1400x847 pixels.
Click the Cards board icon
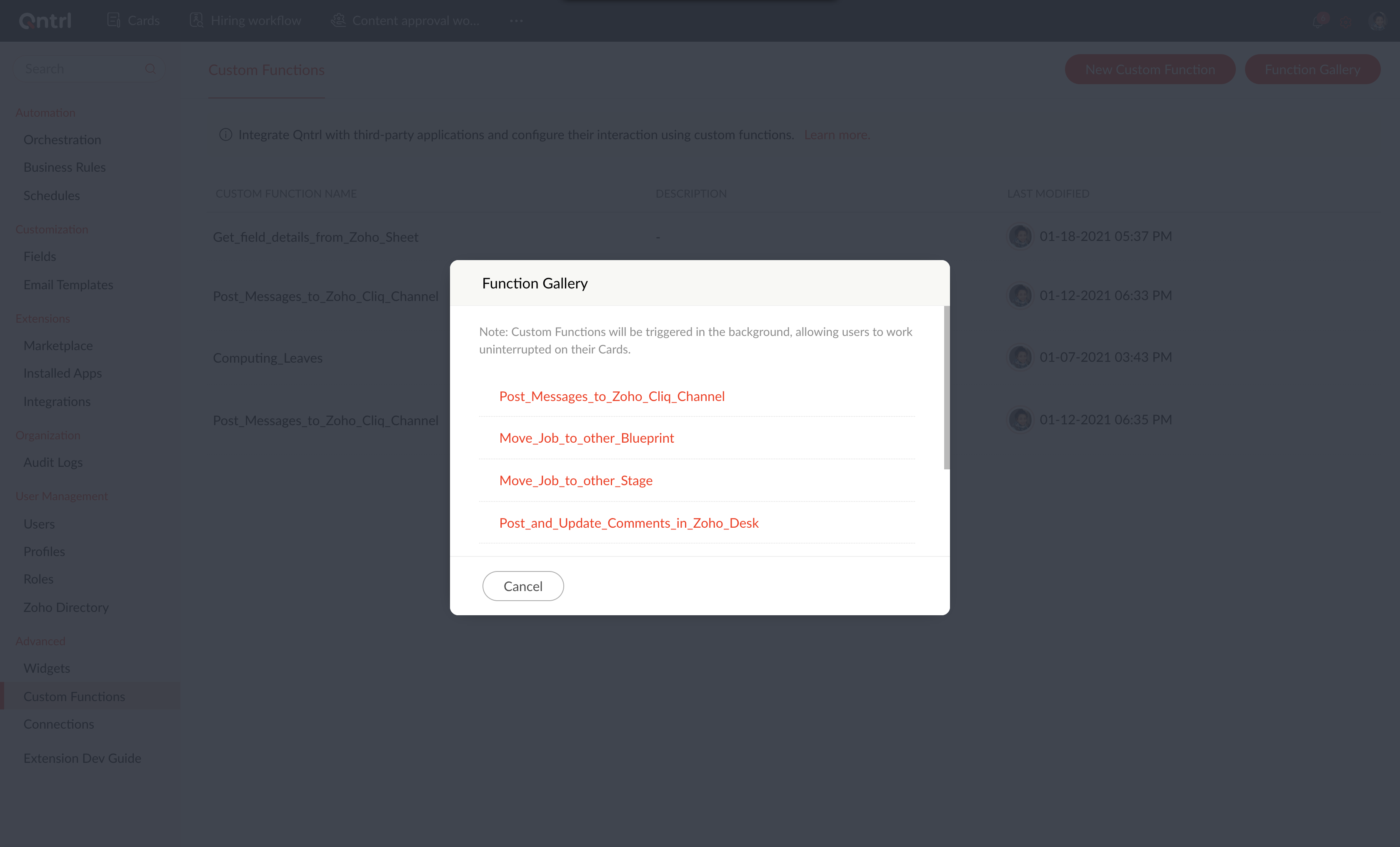[x=114, y=20]
